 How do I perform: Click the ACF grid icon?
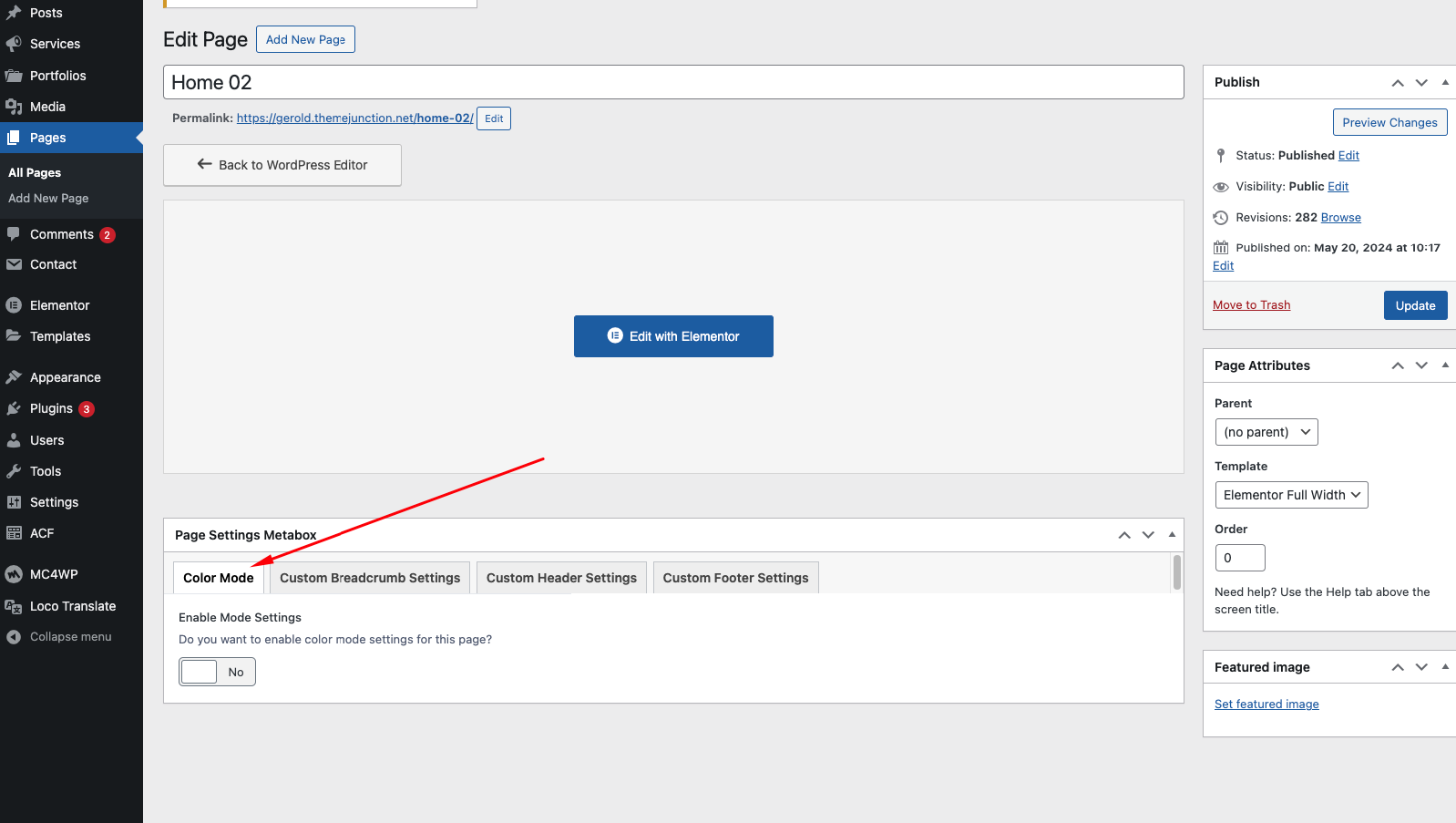click(14, 533)
